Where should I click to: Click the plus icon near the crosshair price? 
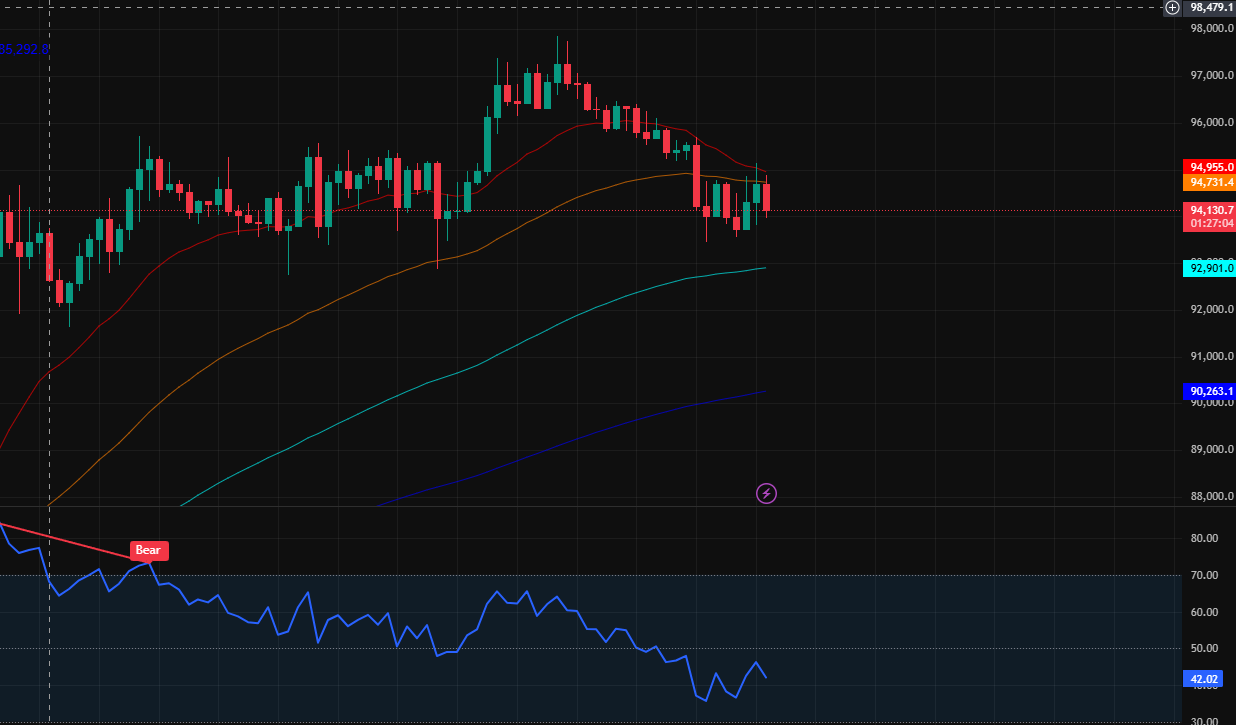pyautogui.click(x=1171, y=7)
